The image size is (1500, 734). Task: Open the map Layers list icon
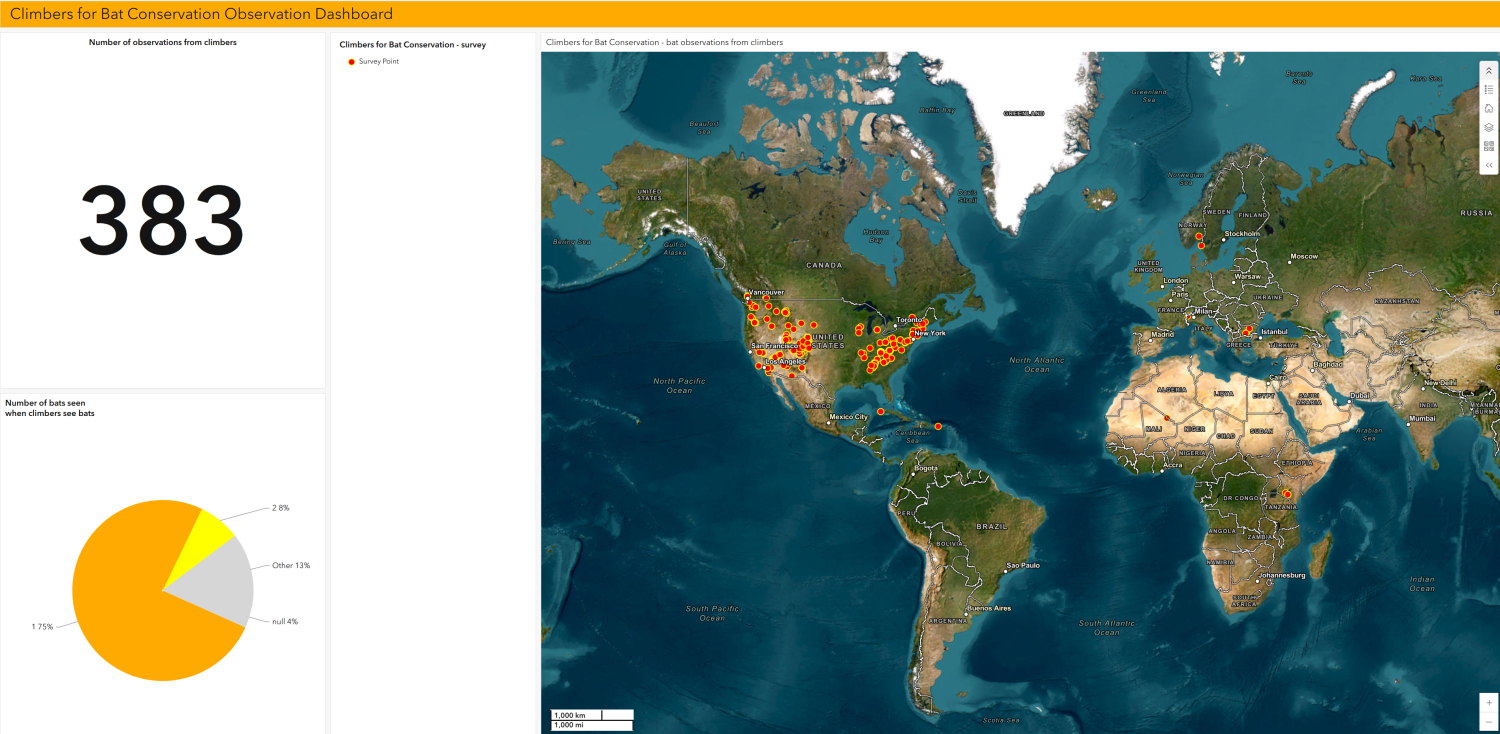[x=1489, y=127]
